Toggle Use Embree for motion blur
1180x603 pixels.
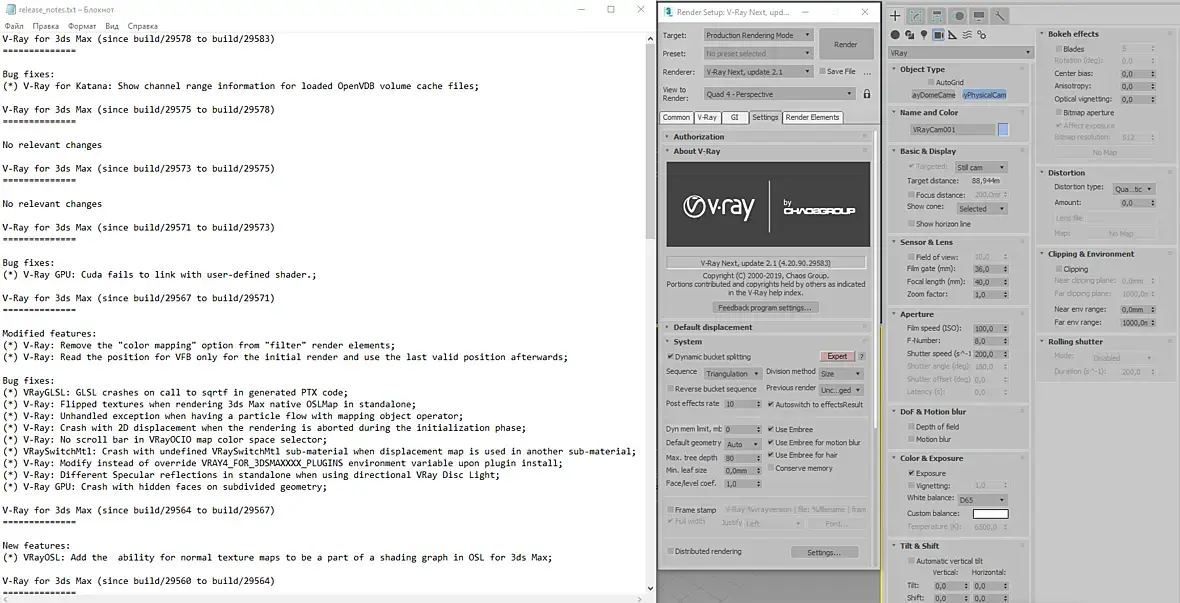pyautogui.click(x=770, y=443)
